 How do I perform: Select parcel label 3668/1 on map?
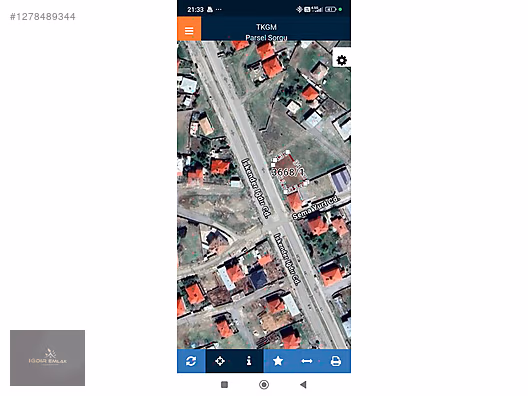pos(288,172)
